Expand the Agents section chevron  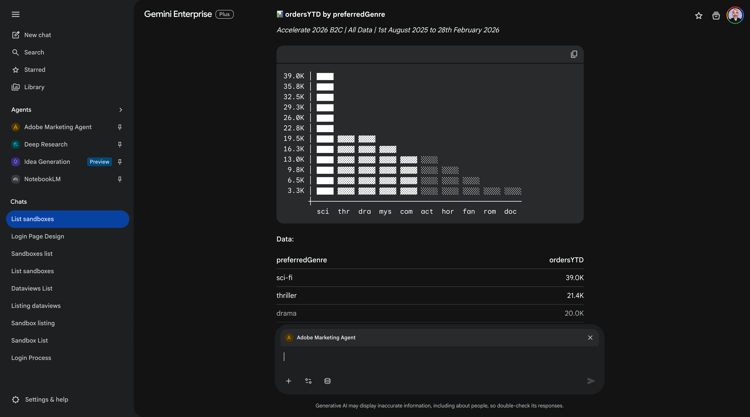click(x=121, y=110)
